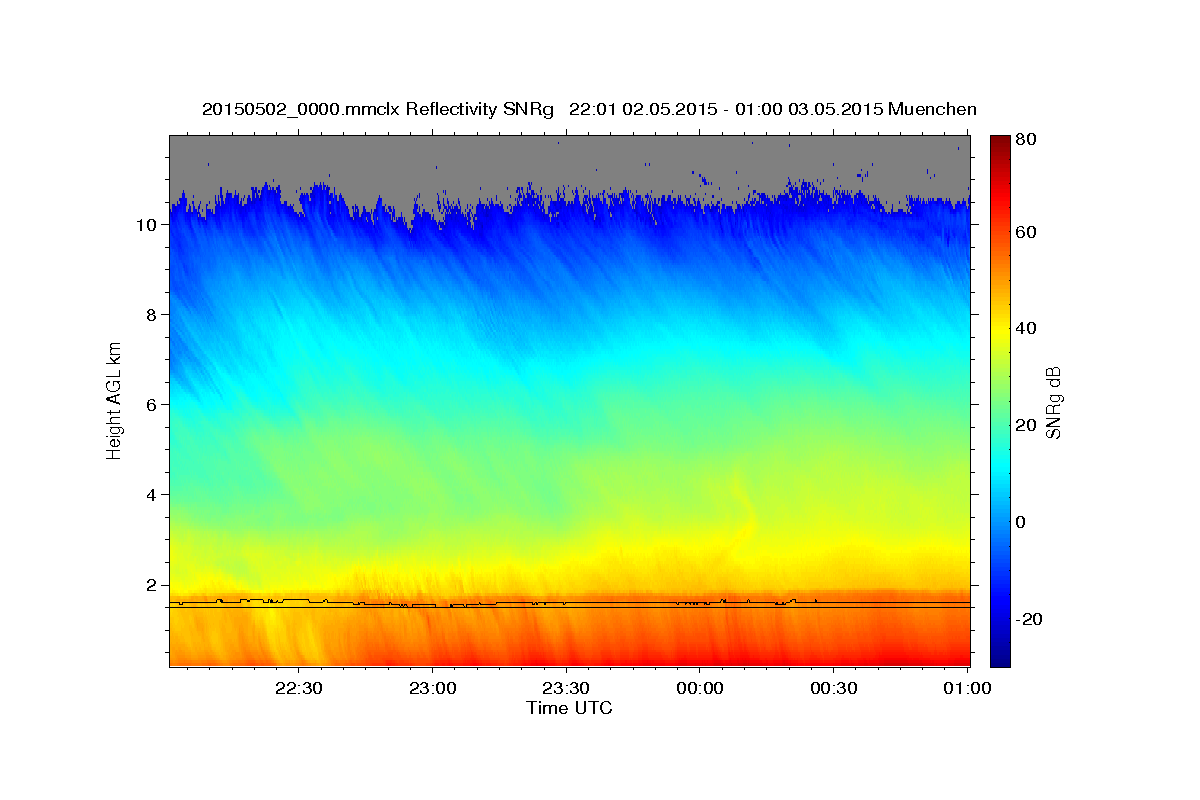1200x800 pixels.
Task: Click the colorbar value -20
Action: pyautogui.click(x=1027, y=619)
